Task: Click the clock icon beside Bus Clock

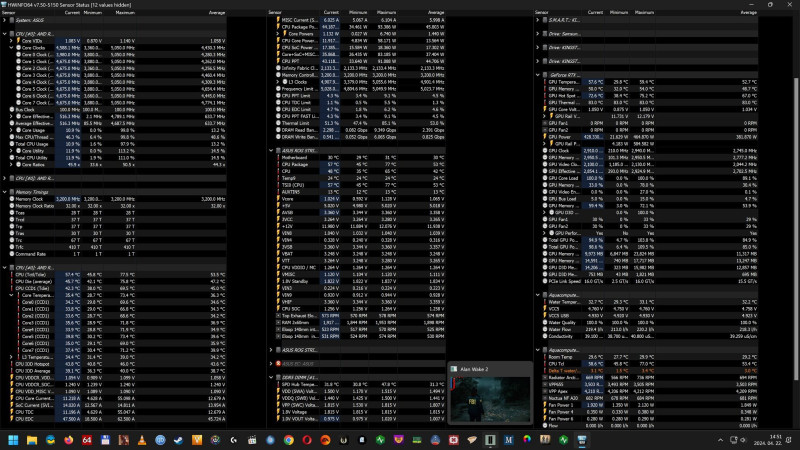Action: (12, 109)
